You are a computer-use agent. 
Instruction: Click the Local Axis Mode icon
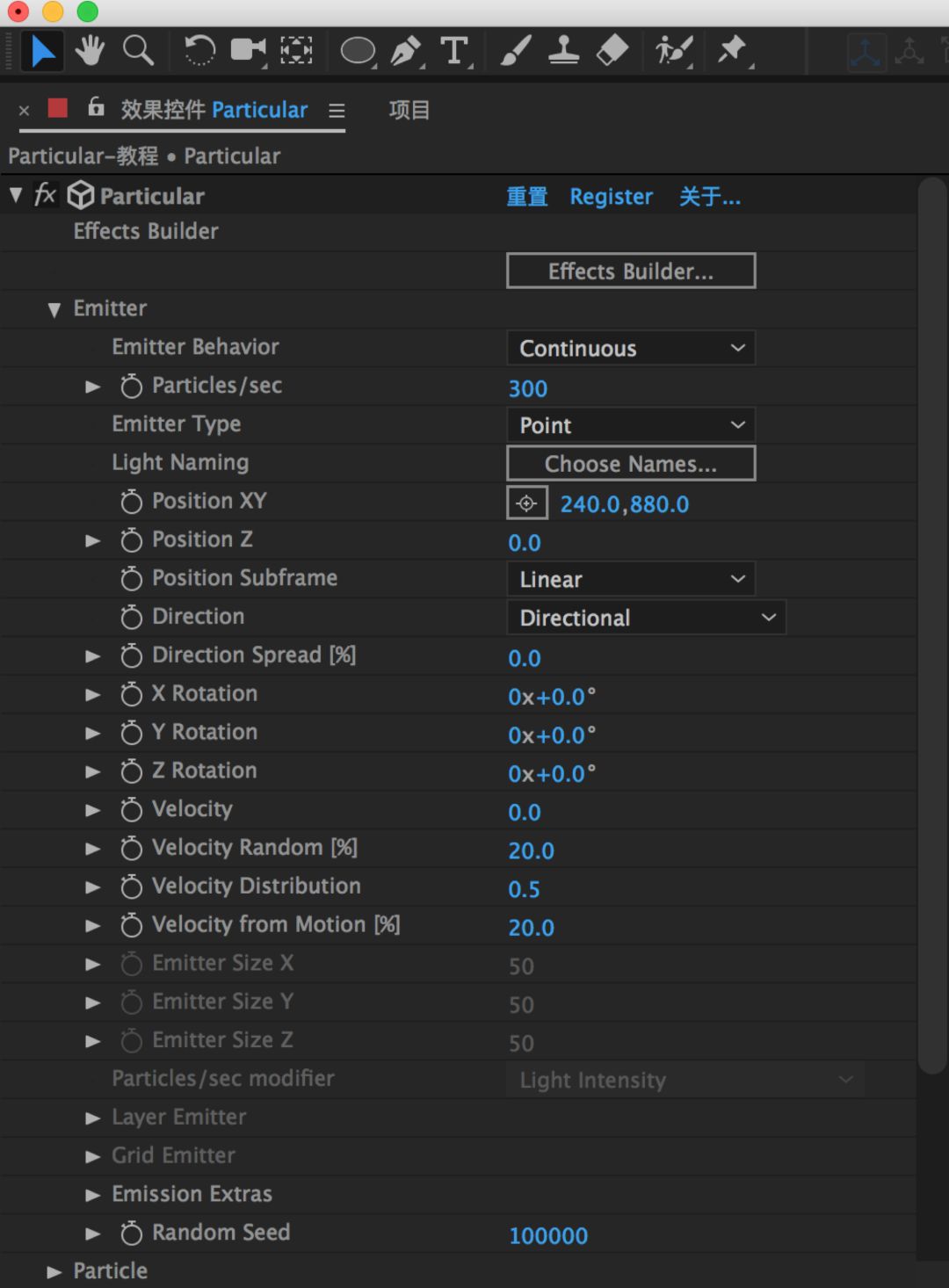[x=866, y=53]
